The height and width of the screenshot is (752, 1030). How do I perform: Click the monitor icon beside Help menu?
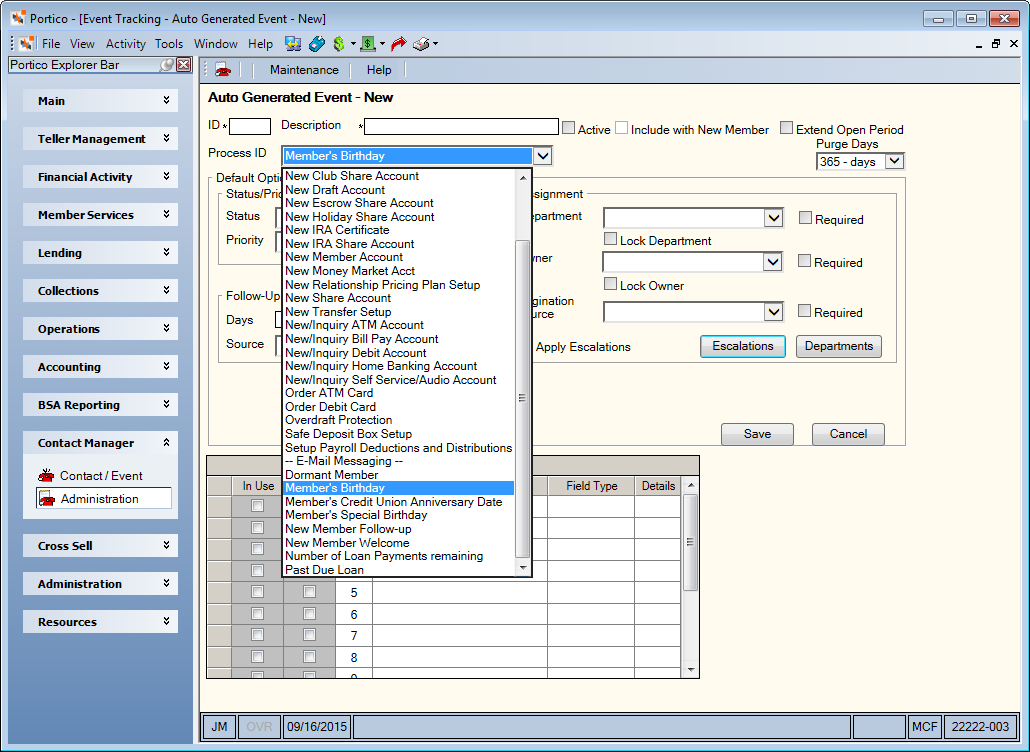tap(293, 44)
